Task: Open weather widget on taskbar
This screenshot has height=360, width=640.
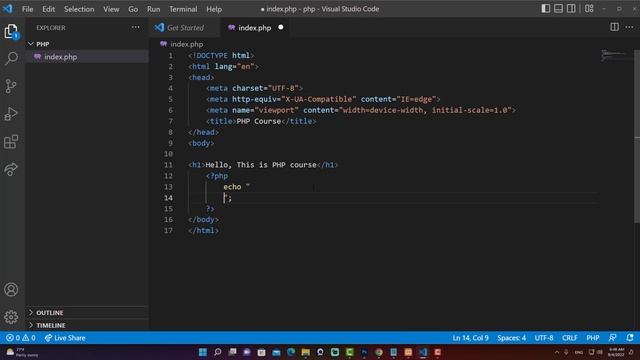Action: point(22,352)
